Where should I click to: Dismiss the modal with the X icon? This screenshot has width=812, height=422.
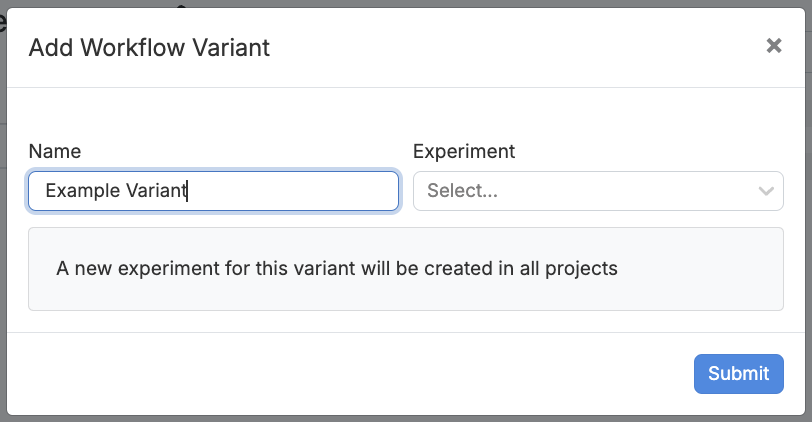click(773, 46)
